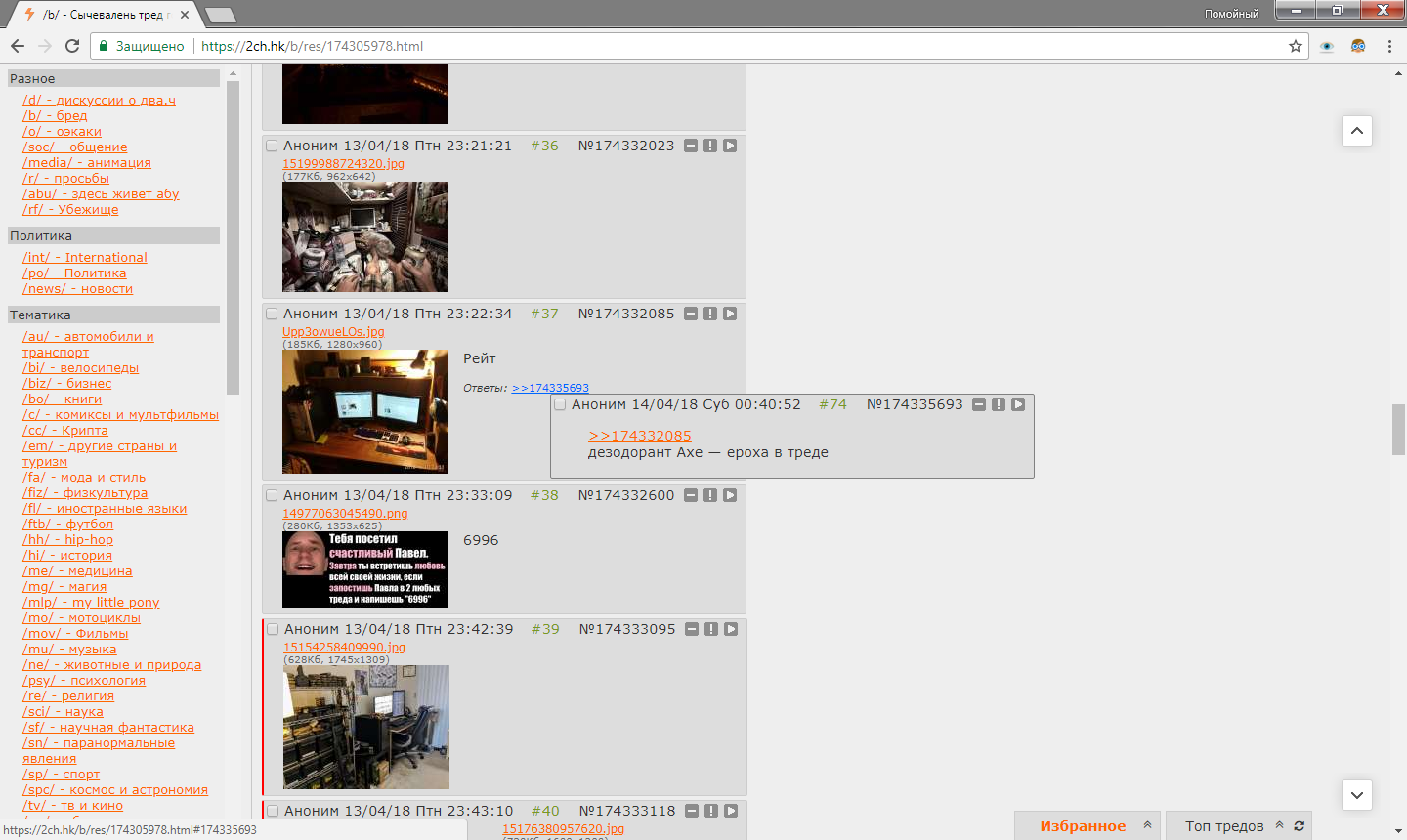Open the file link Upp3owueLOs.jpg

click(333, 331)
